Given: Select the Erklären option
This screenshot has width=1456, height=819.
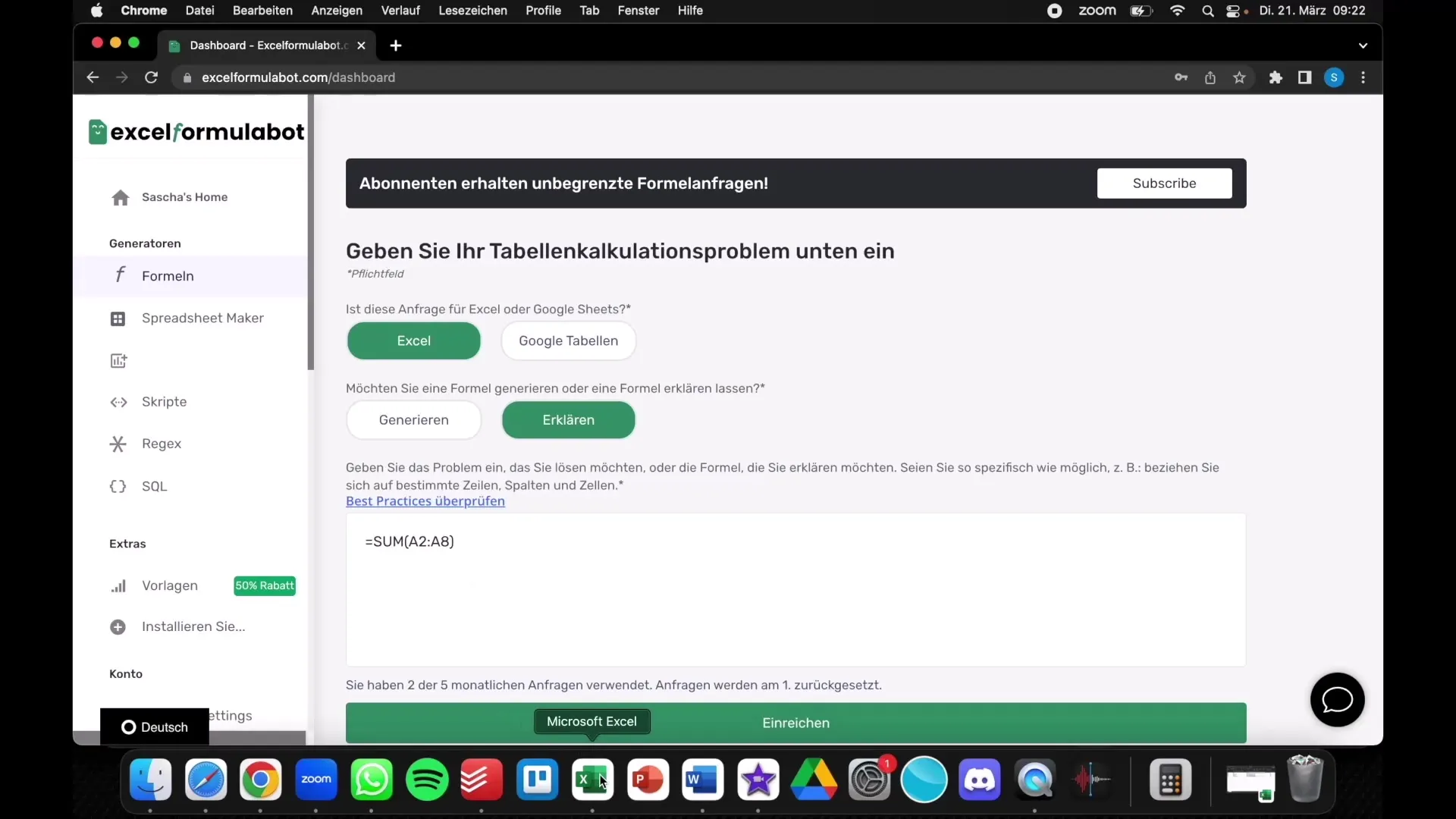Looking at the screenshot, I should point(568,420).
